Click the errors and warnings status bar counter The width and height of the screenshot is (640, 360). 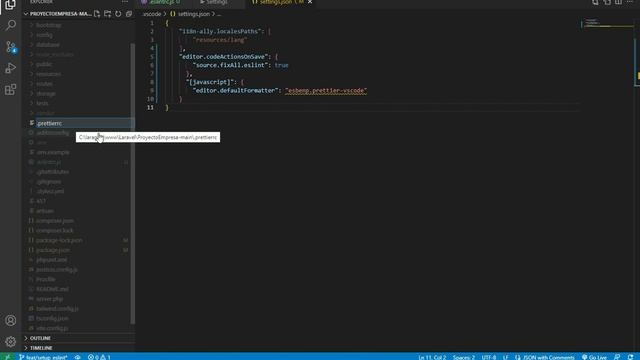(99, 357)
